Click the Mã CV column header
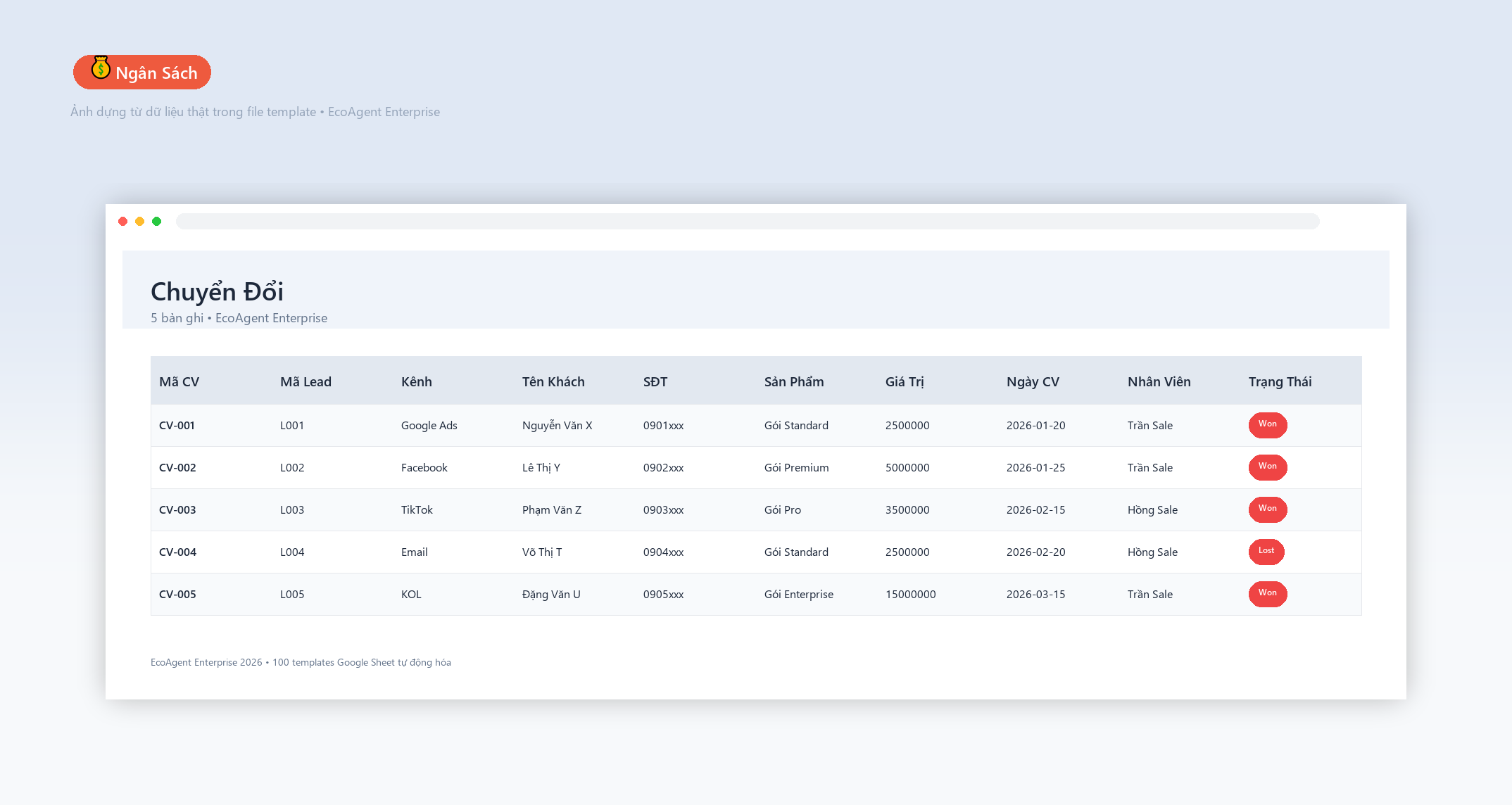 click(x=179, y=381)
